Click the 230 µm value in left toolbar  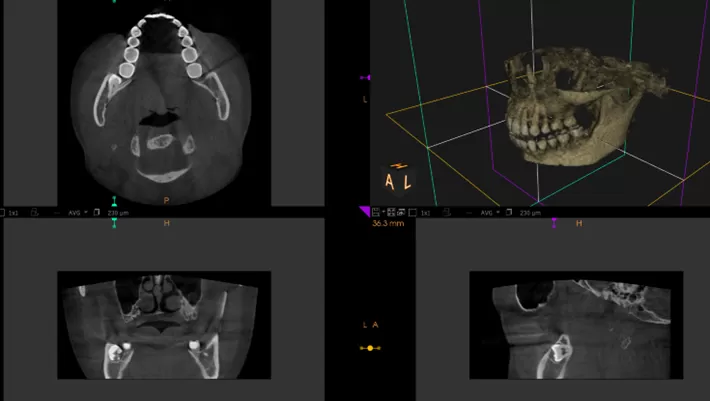click(118, 212)
